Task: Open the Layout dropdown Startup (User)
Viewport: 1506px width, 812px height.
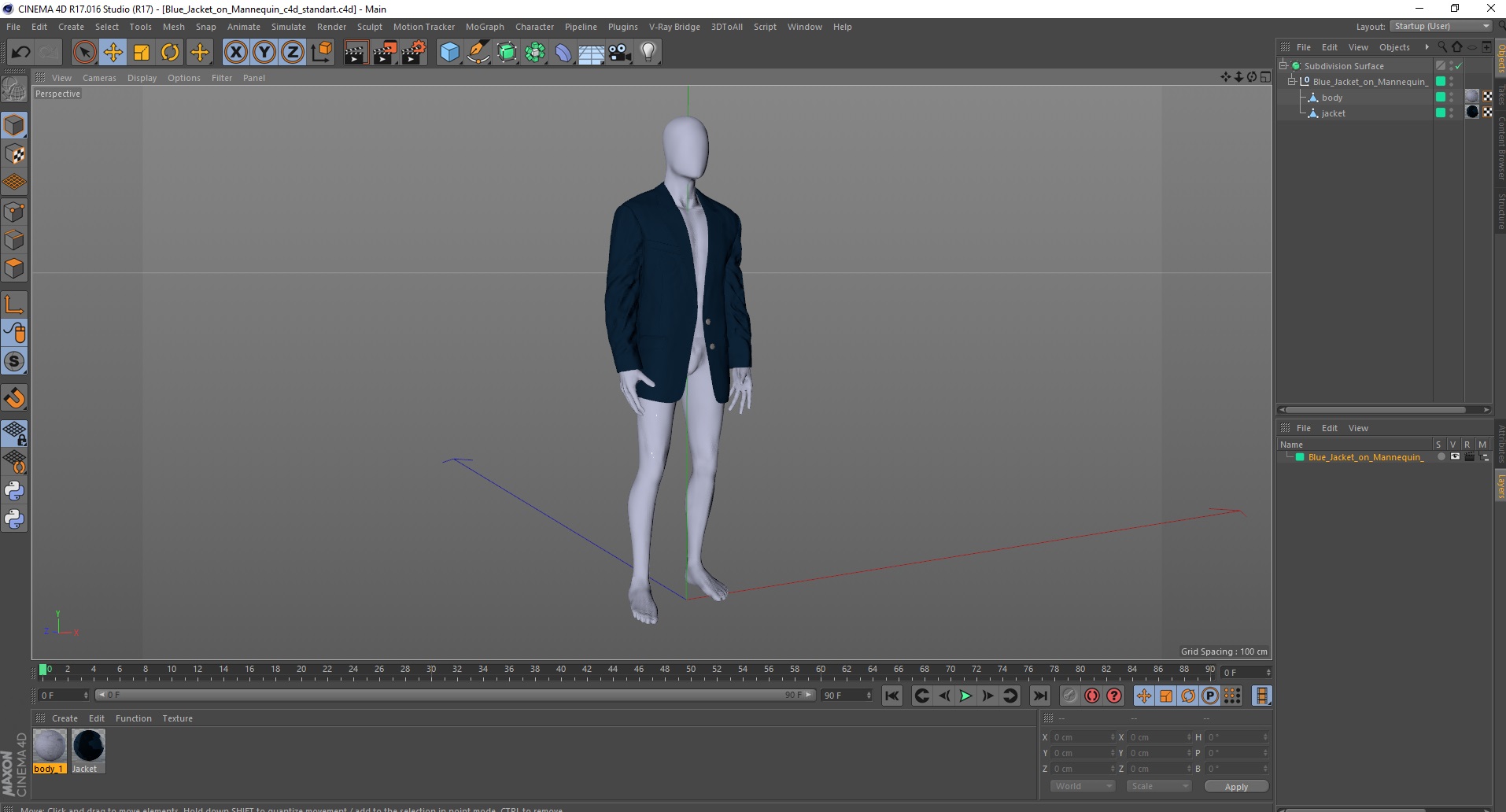Action: tap(1441, 26)
